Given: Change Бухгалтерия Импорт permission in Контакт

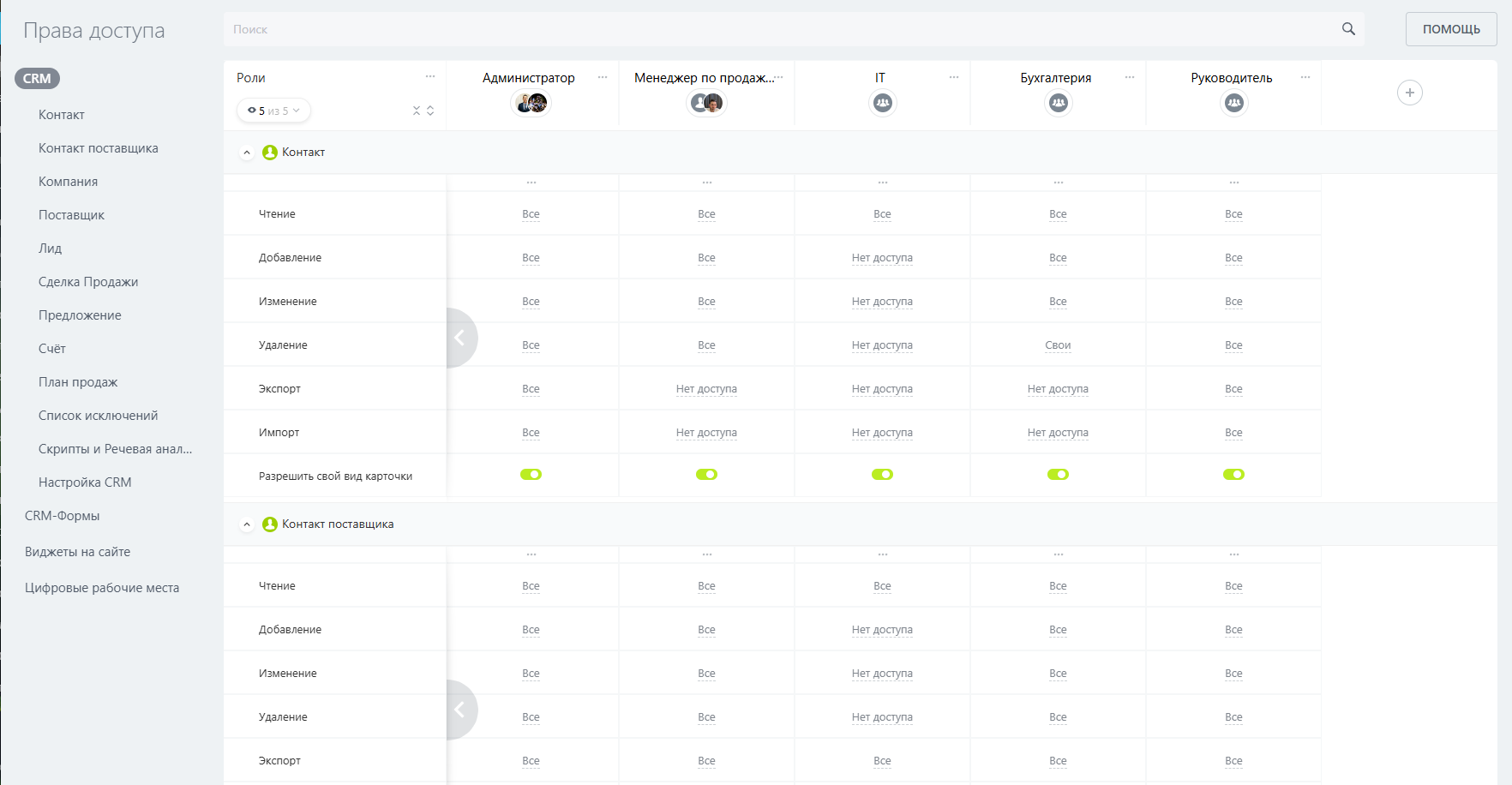Looking at the screenshot, I should pos(1058,433).
